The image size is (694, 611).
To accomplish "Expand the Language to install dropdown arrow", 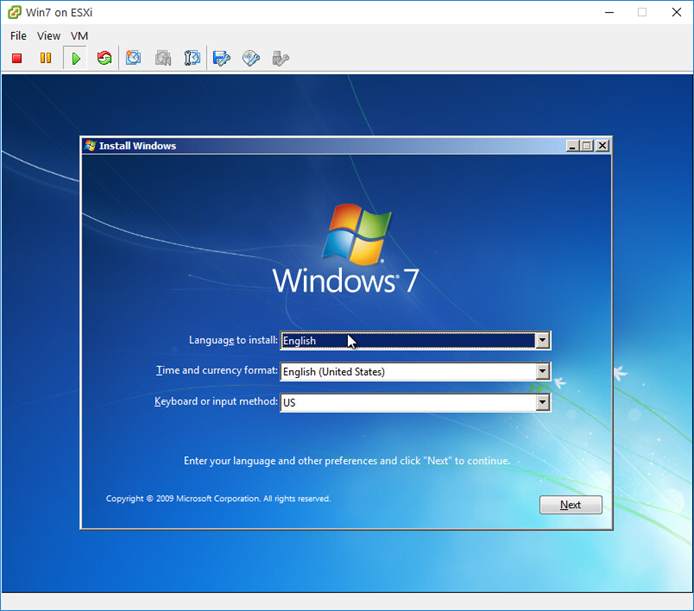I will pos(542,340).
